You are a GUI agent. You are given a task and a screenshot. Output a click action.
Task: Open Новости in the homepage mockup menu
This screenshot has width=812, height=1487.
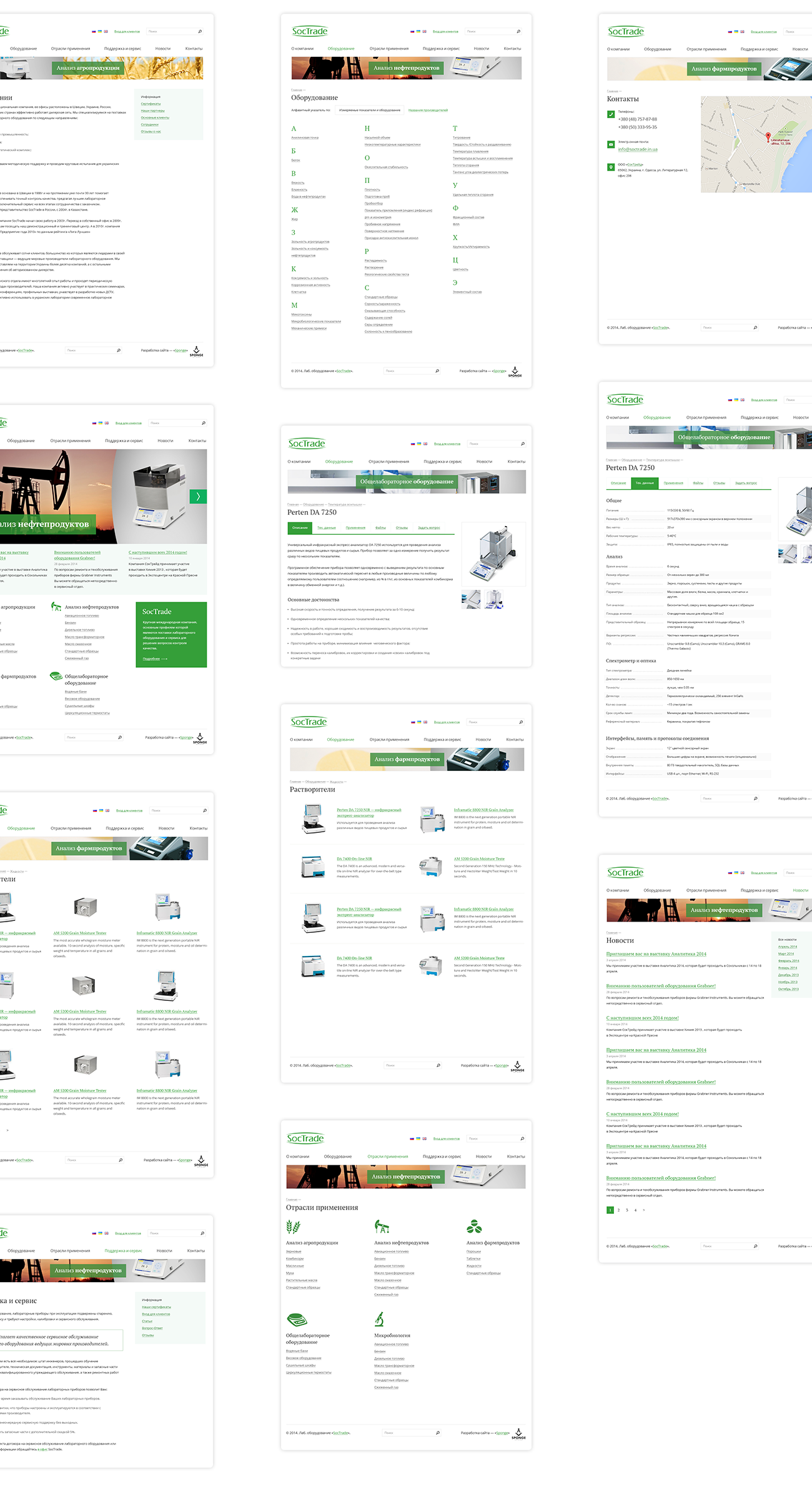click(166, 441)
